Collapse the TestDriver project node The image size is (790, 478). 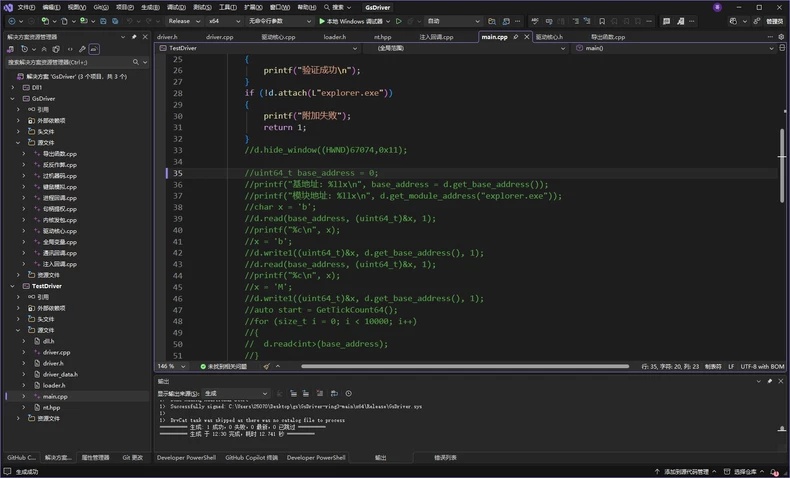(x=13, y=286)
